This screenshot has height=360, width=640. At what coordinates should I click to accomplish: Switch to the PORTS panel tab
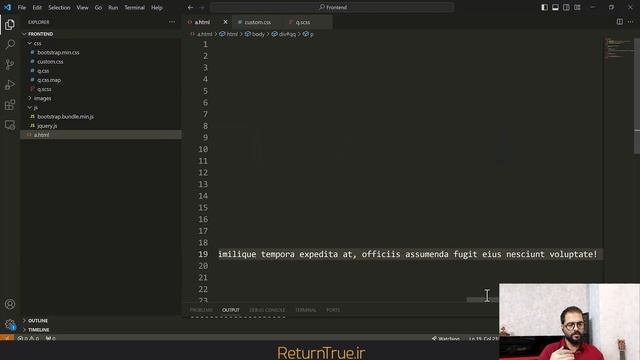point(333,310)
